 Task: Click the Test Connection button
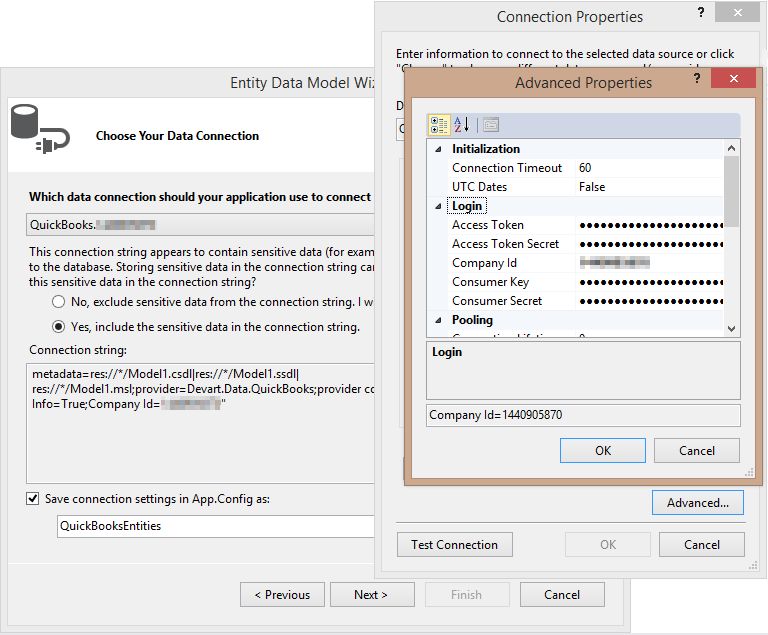[454, 544]
